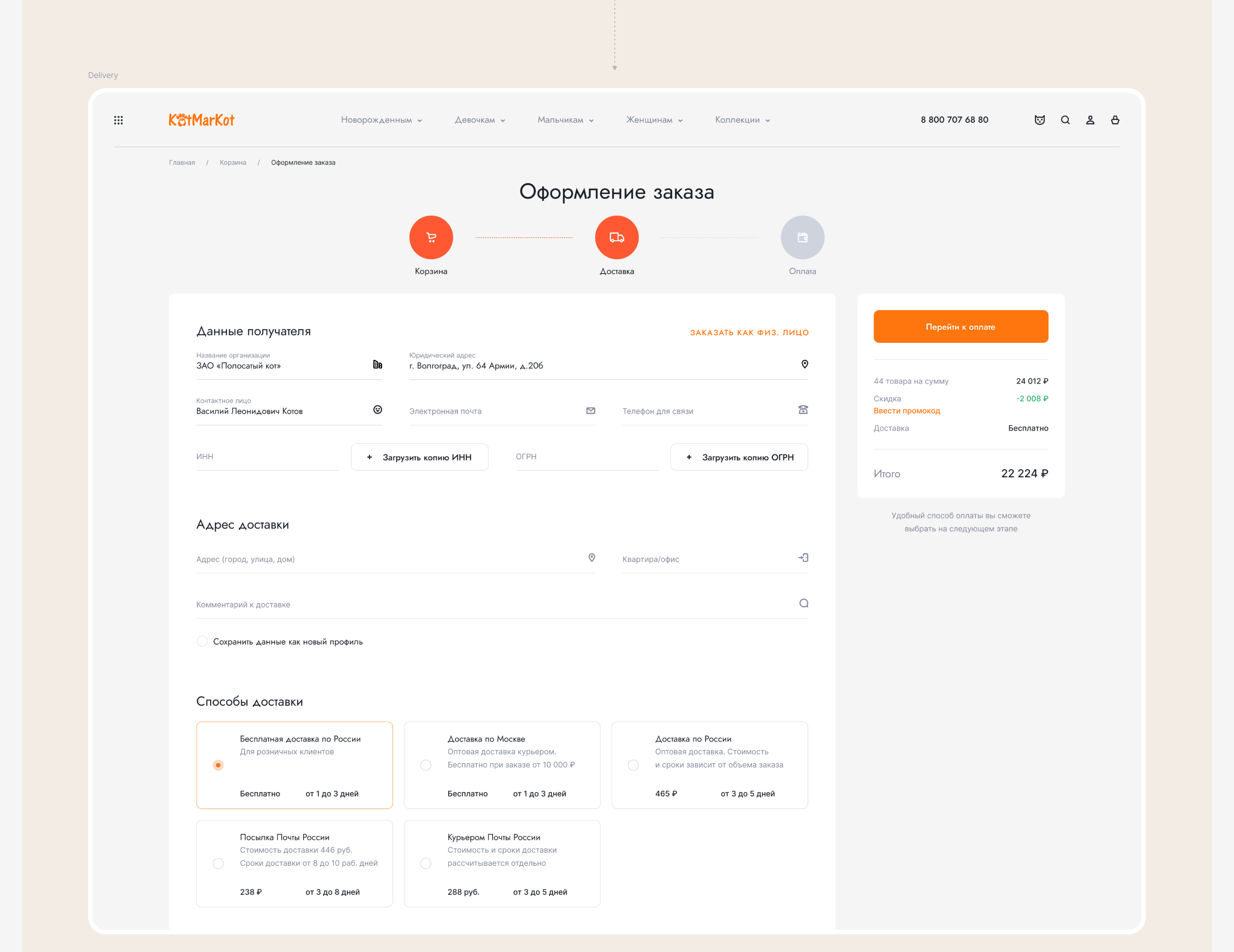
Task: Expand the Коллекции dropdown menu
Action: (742, 120)
